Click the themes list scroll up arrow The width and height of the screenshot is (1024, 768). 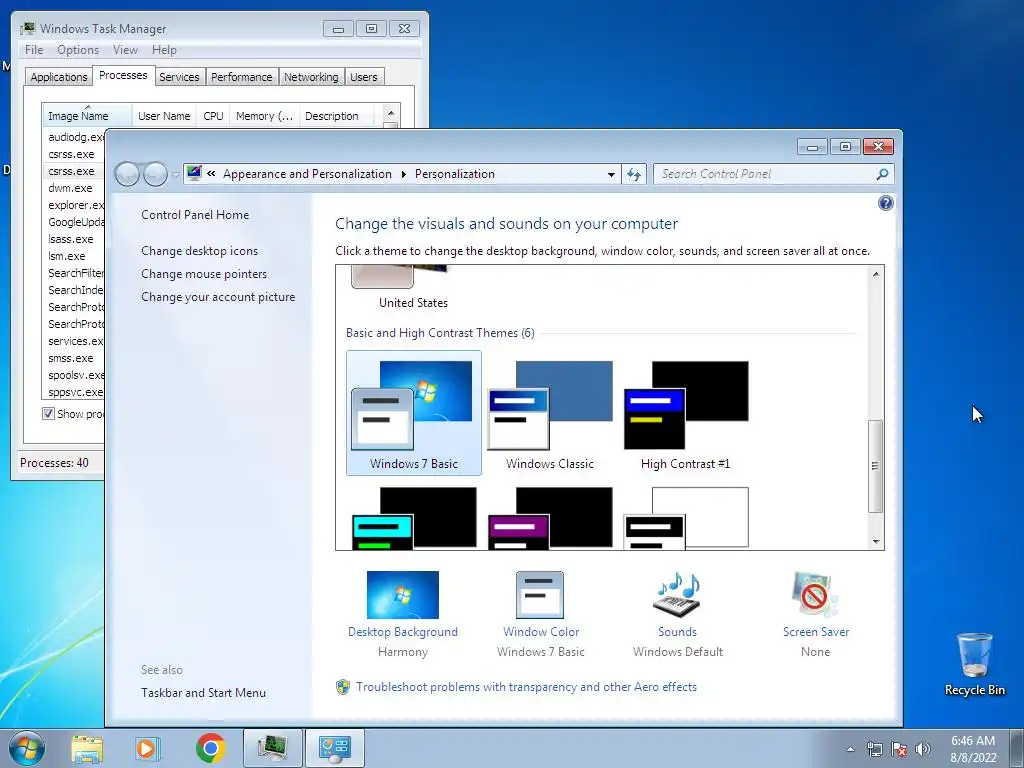pos(875,274)
